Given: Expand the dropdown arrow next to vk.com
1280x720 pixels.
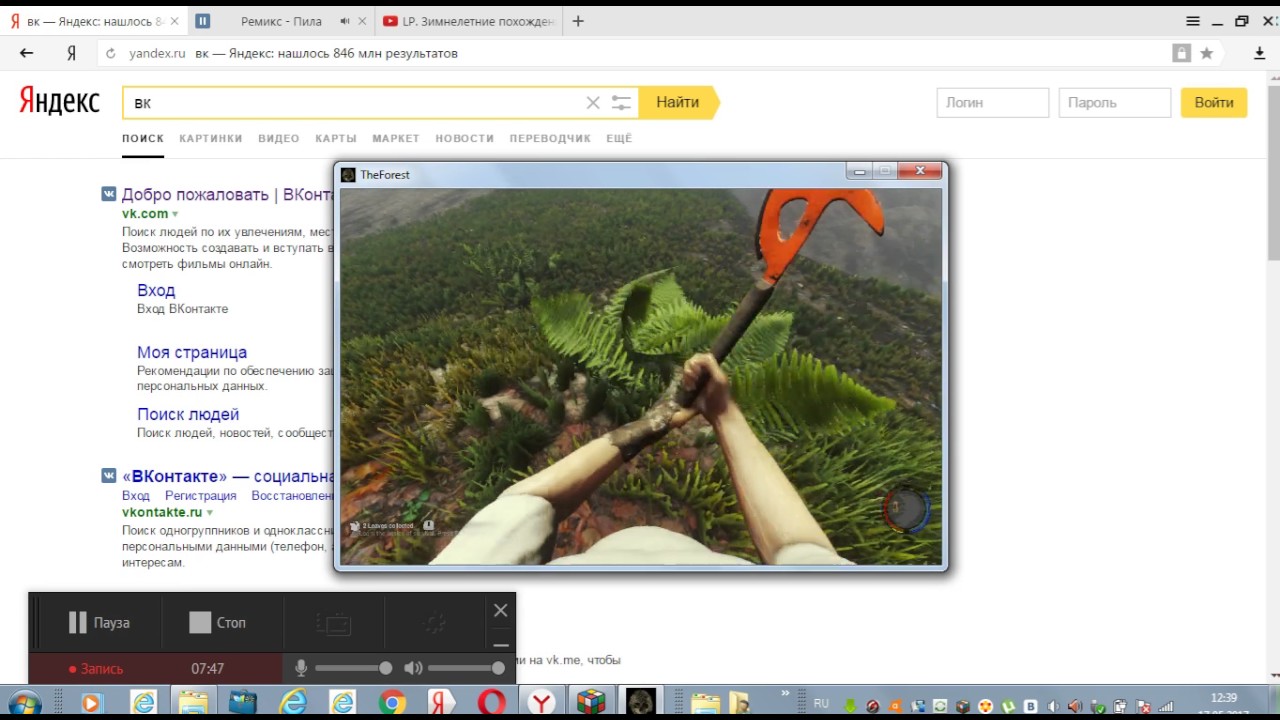Looking at the screenshot, I should pyautogui.click(x=175, y=214).
